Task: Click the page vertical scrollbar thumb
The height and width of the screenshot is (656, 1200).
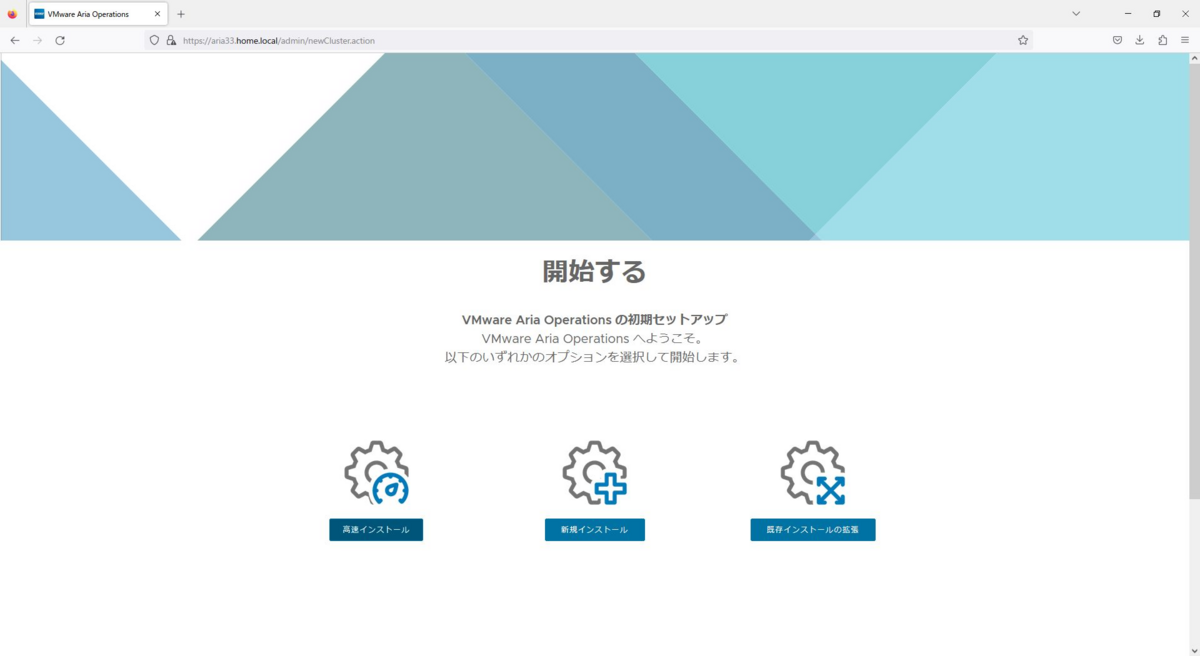Action: [1194, 282]
